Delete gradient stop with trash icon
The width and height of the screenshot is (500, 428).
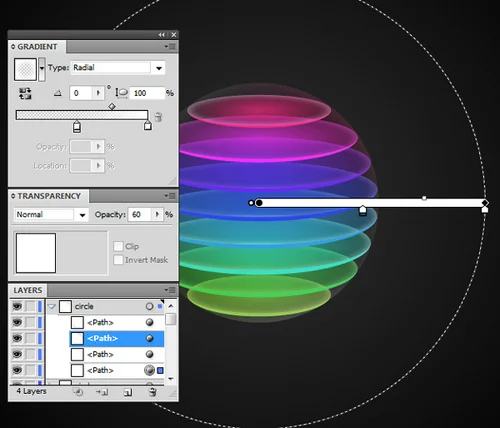coord(158,117)
